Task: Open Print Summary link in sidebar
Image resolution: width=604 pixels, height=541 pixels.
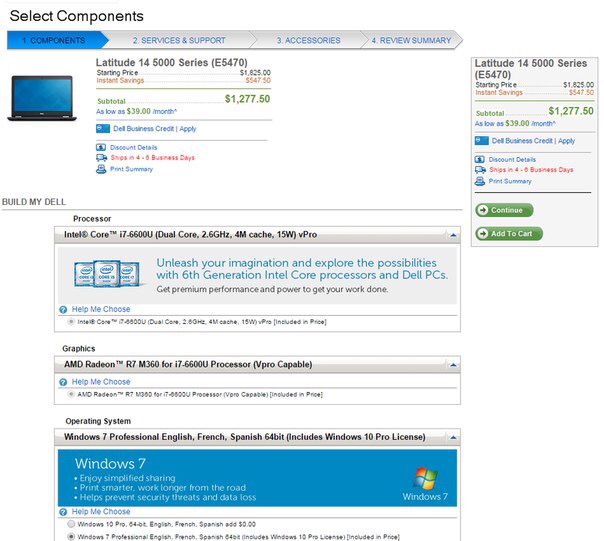Action: pos(510,181)
